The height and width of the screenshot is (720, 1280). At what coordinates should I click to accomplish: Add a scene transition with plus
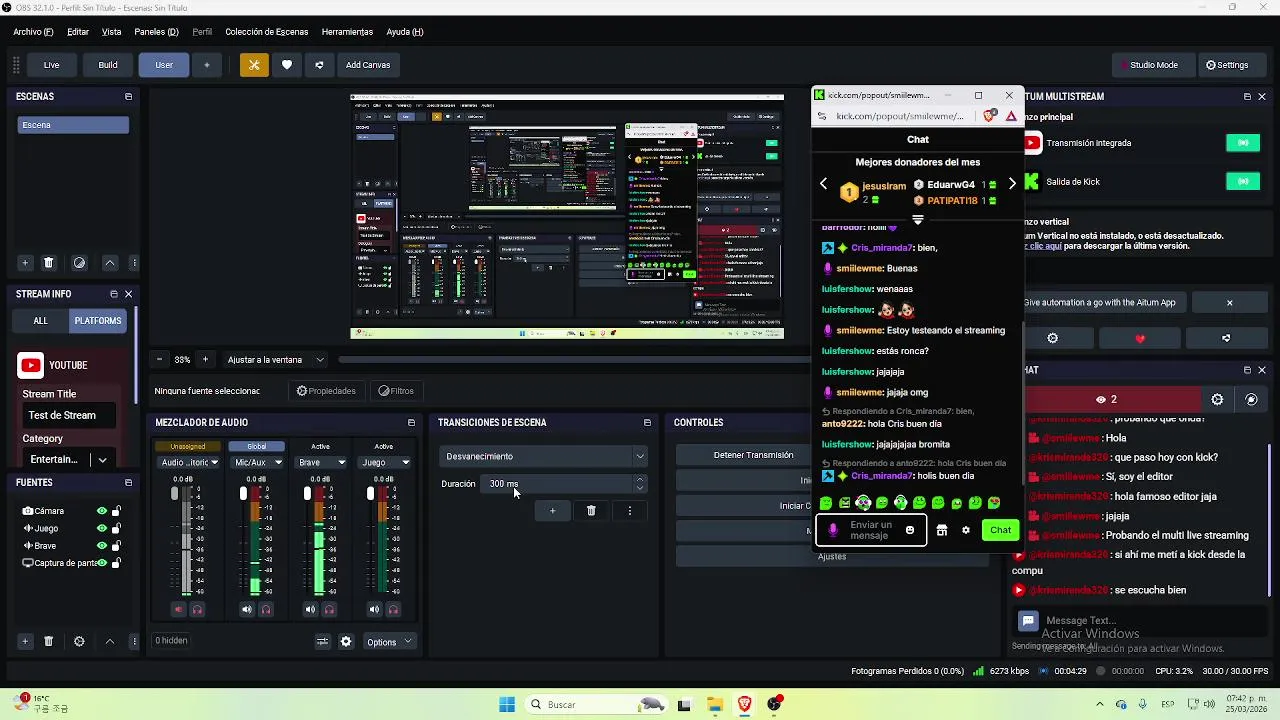click(552, 511)
